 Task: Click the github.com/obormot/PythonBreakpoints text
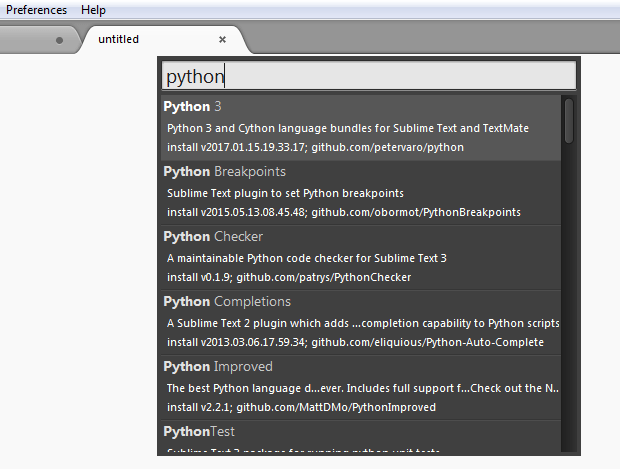coord(415,212)
